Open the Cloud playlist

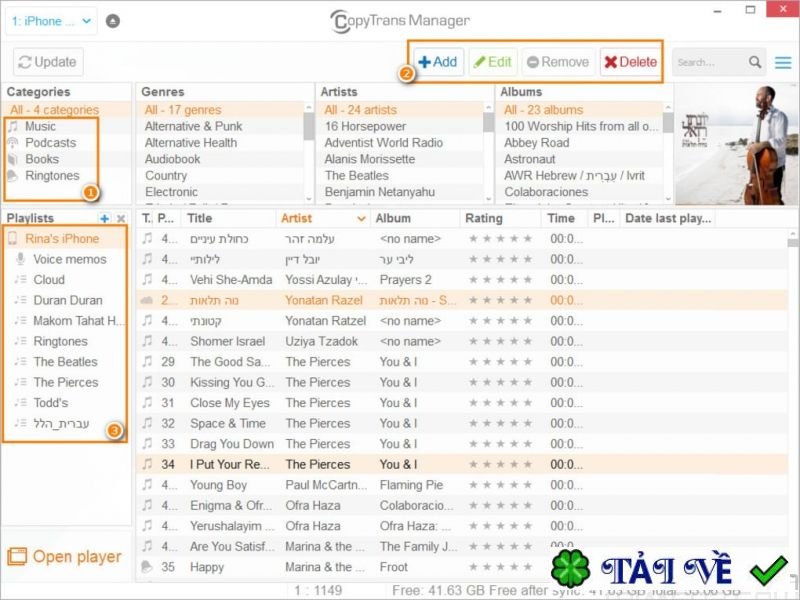click(49, 279)
